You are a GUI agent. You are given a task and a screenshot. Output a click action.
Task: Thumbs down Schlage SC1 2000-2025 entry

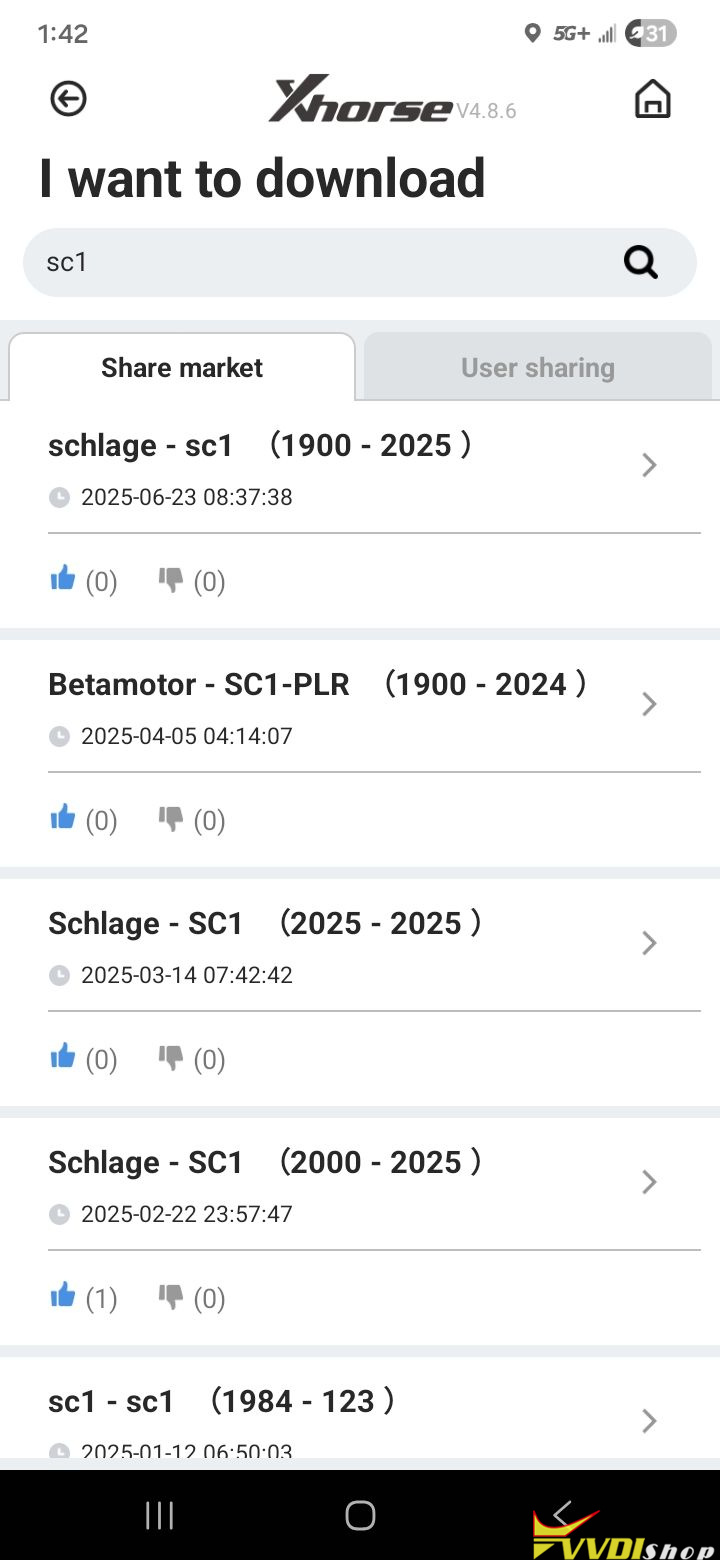click(x=171, y=1296)
